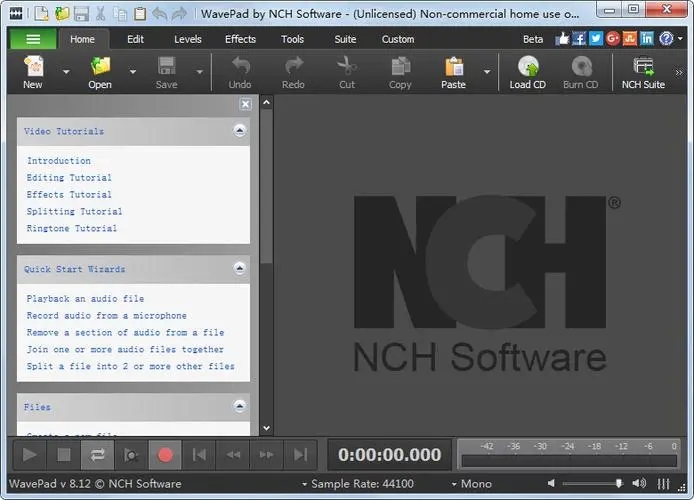Open the Sample Rate dropdown in status bar
694x500 pixels.
(x=303, y=484)
